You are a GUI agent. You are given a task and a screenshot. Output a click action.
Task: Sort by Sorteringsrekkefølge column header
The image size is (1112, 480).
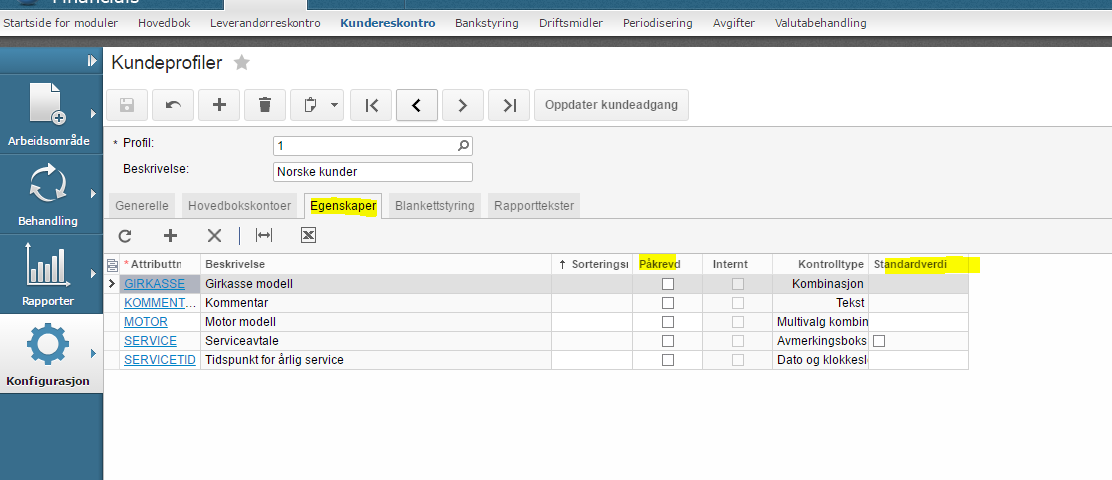592,264
